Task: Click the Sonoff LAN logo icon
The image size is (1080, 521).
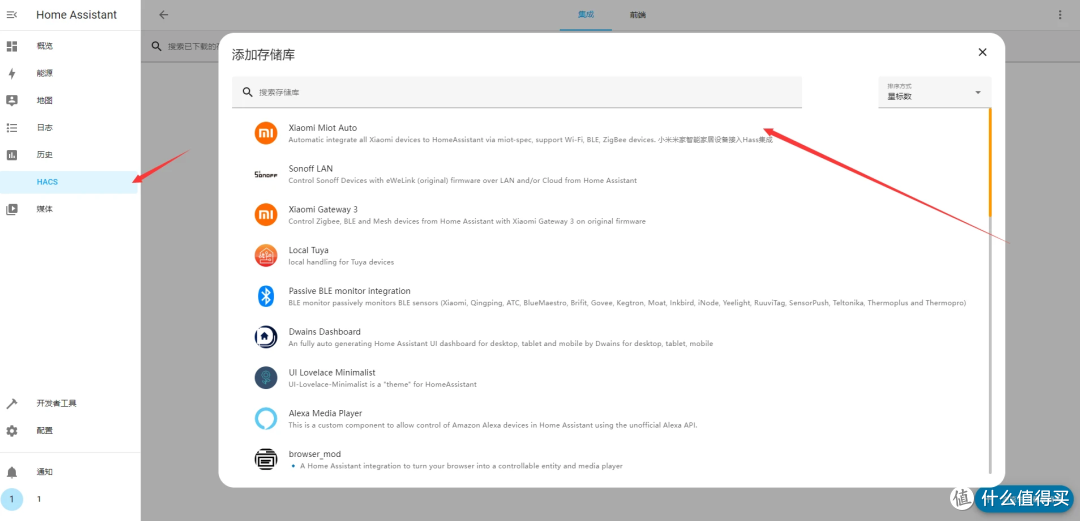Action: 265,174
